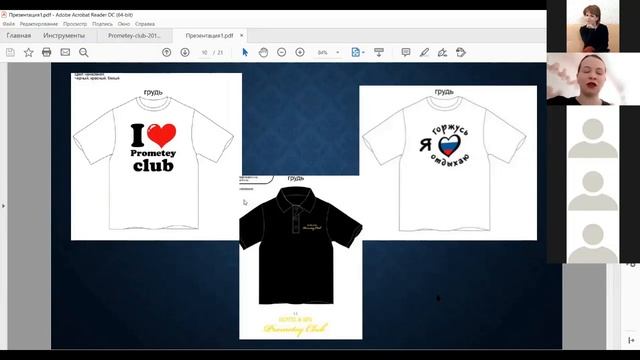Image resolution: width=640 pixels, height=360 pixels.
Task: Click the scrolling mode toolbar icon
Action: pos(379,52)
